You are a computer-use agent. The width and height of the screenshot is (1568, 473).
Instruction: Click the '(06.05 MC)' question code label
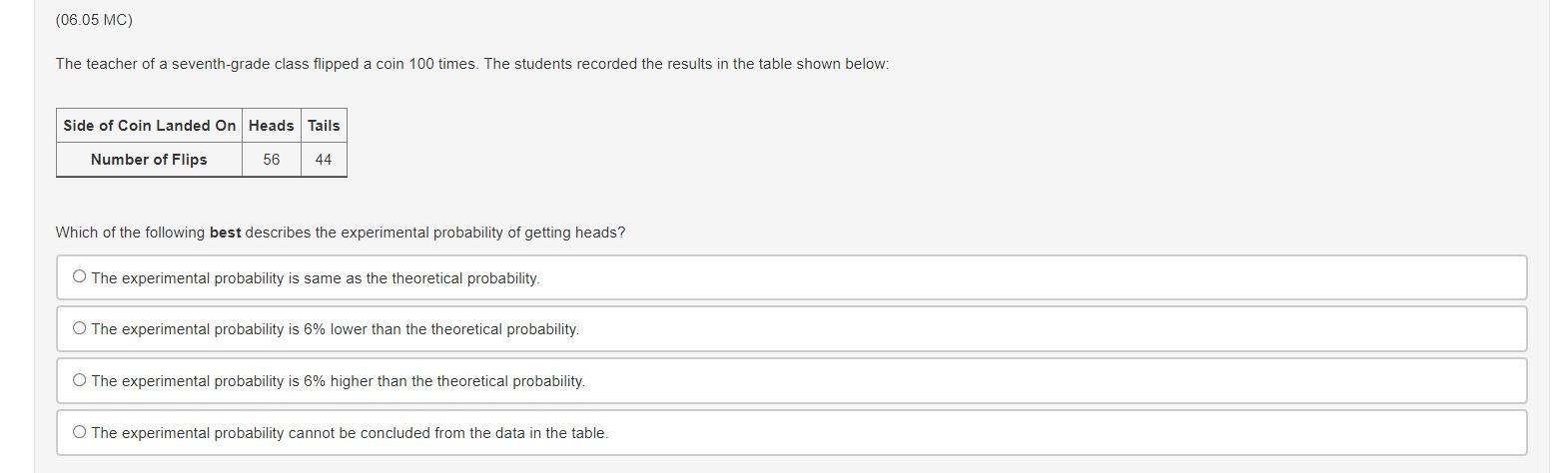94,20
